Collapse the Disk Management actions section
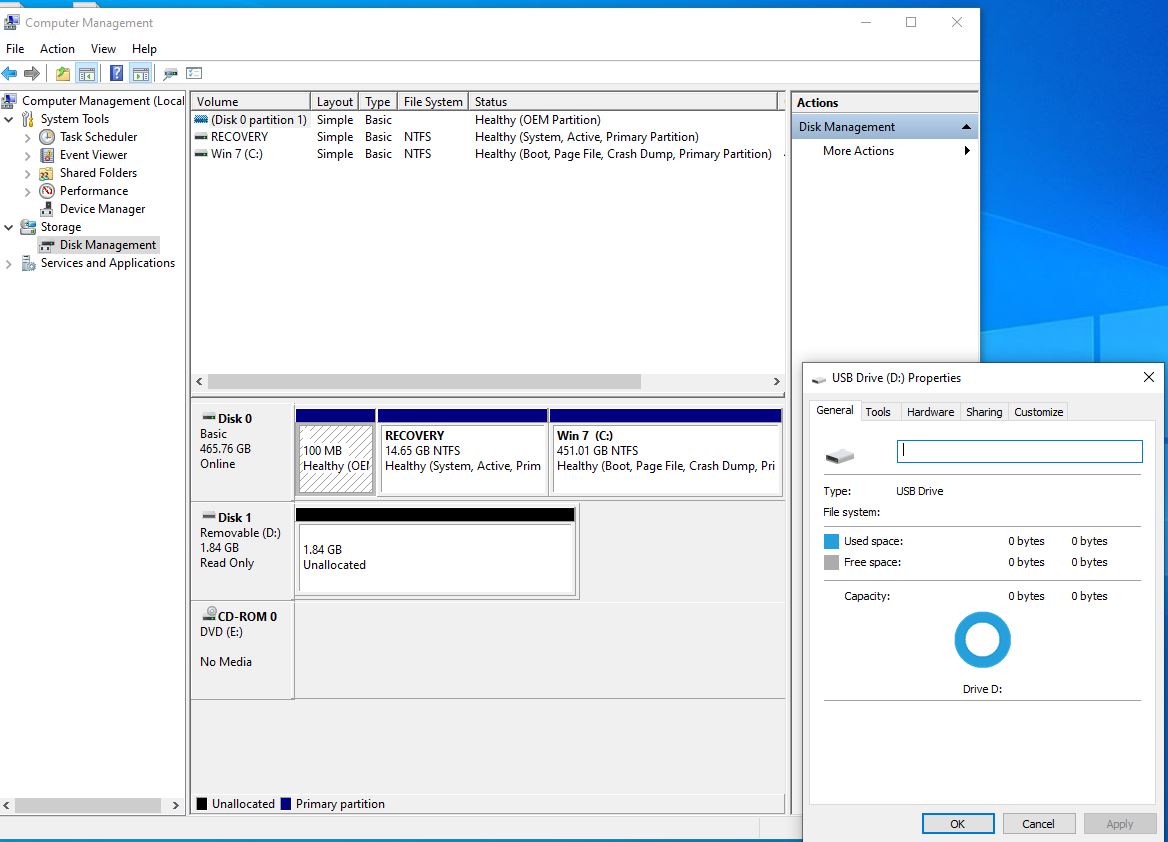The image size is (1168, 842). click(x=966, y=127)
